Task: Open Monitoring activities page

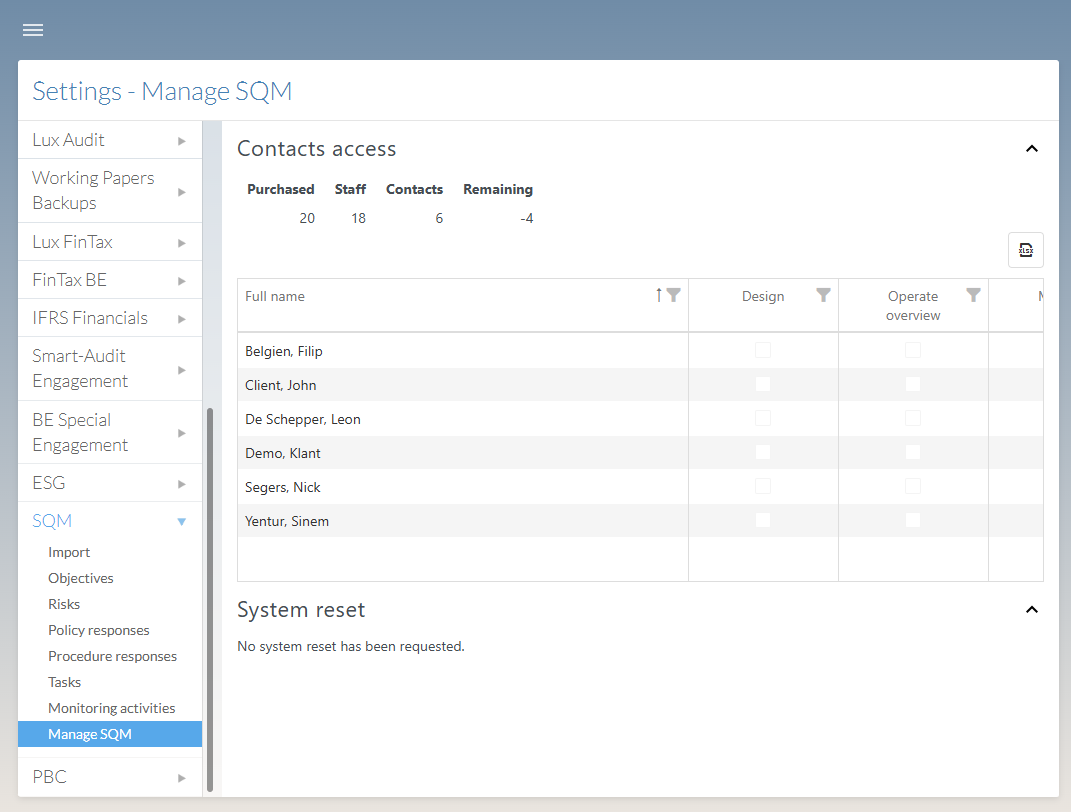Action: coord(111,708)
